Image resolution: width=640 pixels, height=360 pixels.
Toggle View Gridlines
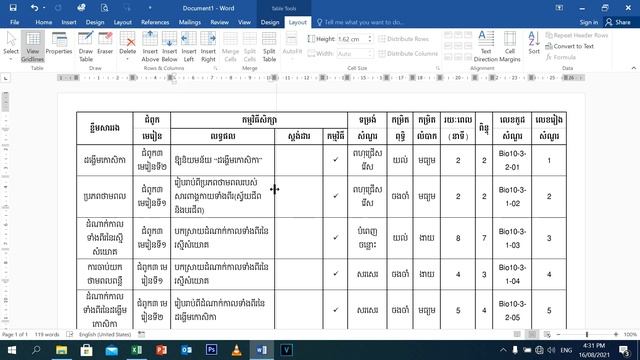point(33,47)
